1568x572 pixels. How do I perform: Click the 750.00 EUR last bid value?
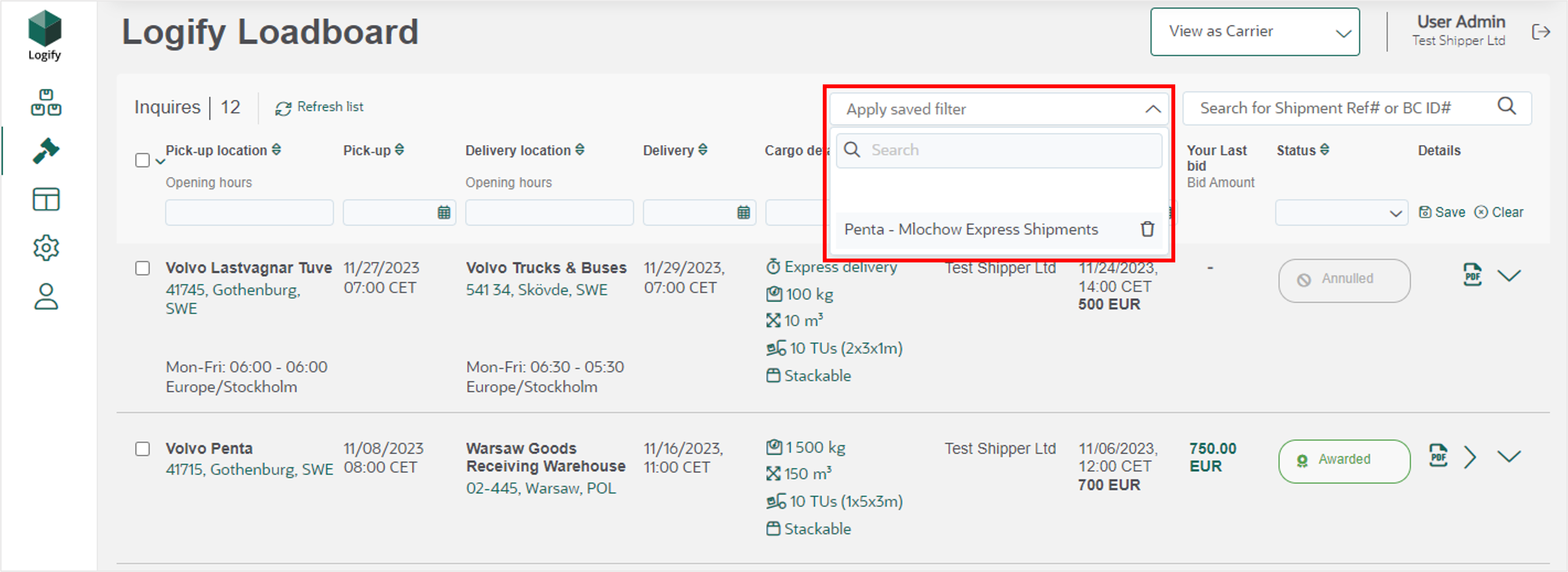(x=1212, y=458)
